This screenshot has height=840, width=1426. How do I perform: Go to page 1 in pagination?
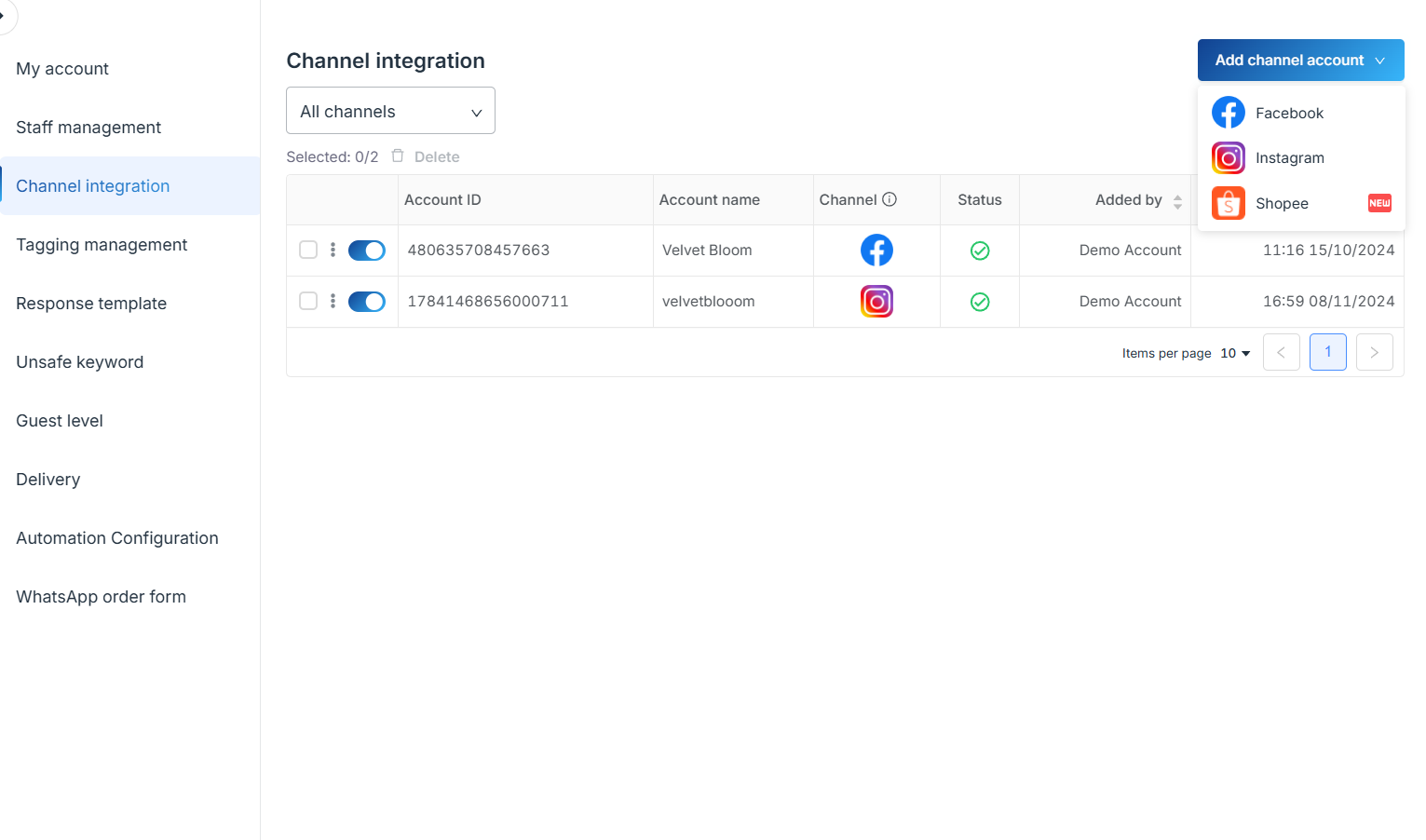pyautogui.click(x=1327, y=352)
